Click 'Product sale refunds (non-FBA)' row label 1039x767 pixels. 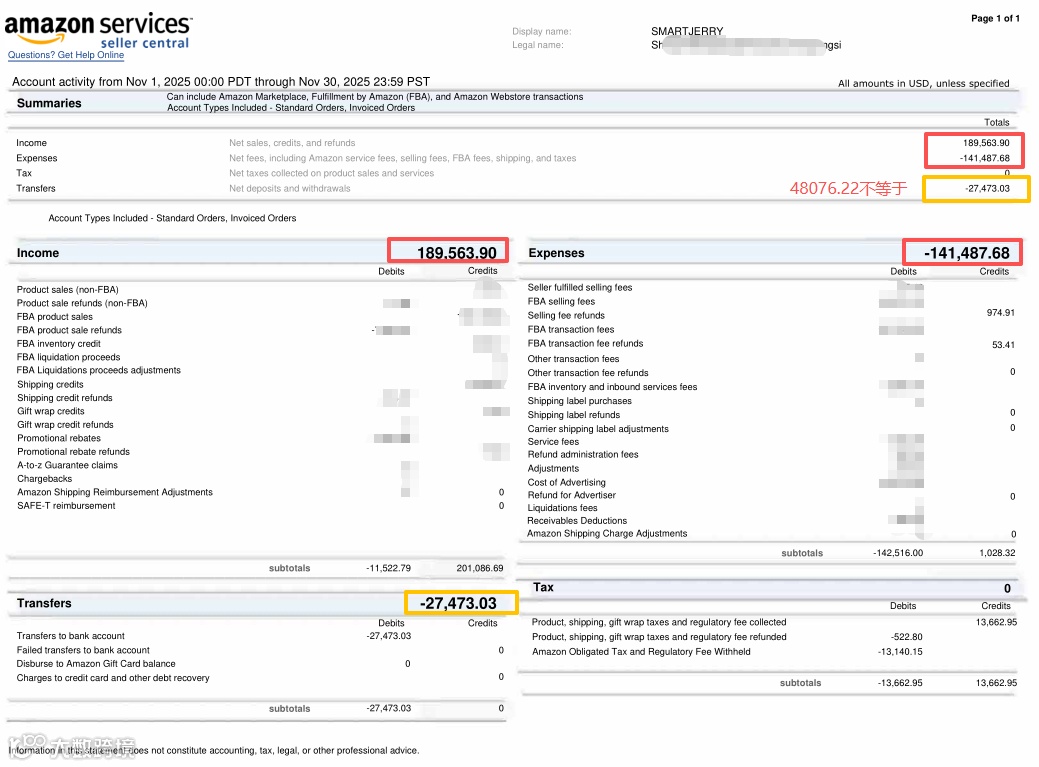coord(82,303)
